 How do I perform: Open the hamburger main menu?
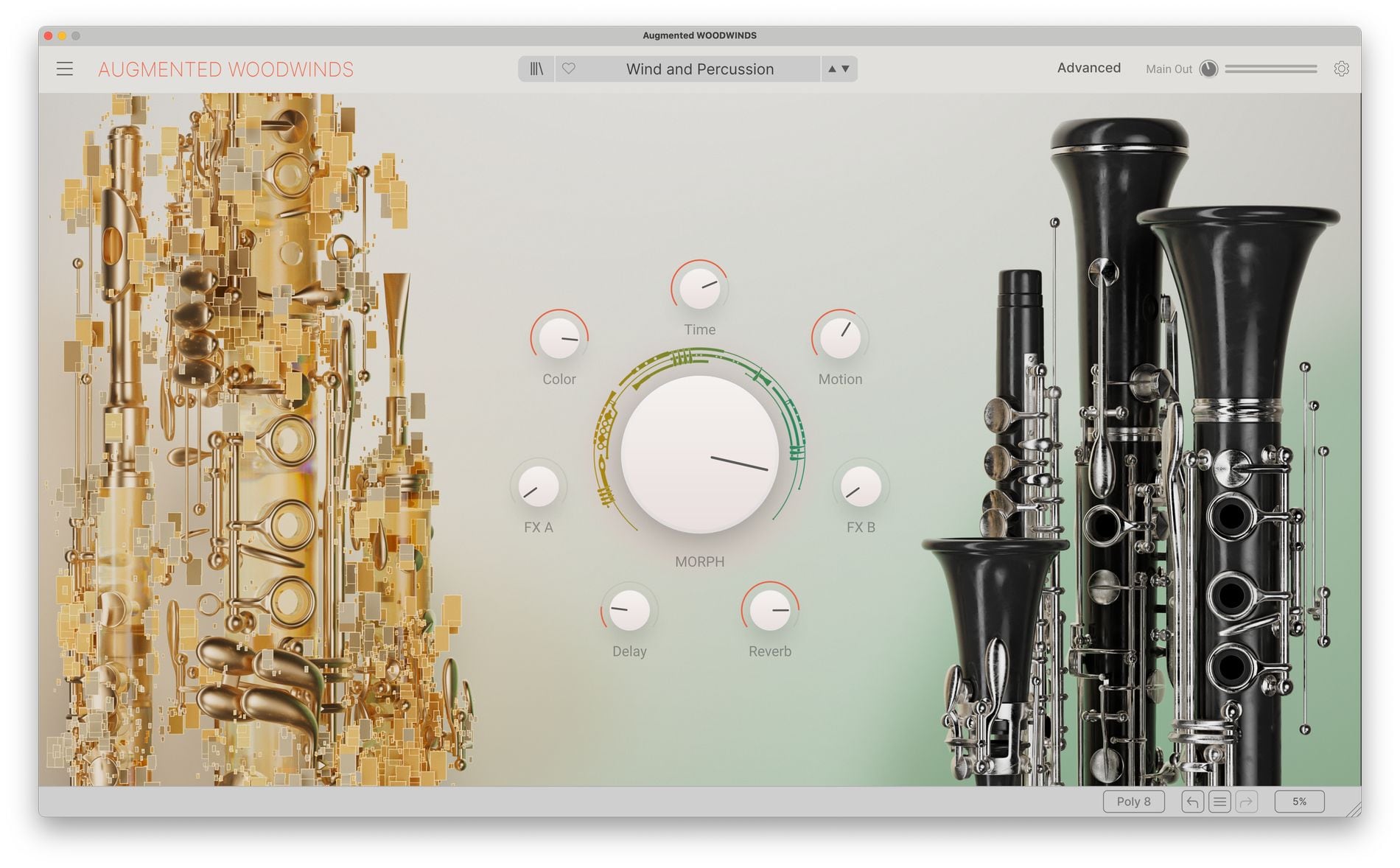65,69
